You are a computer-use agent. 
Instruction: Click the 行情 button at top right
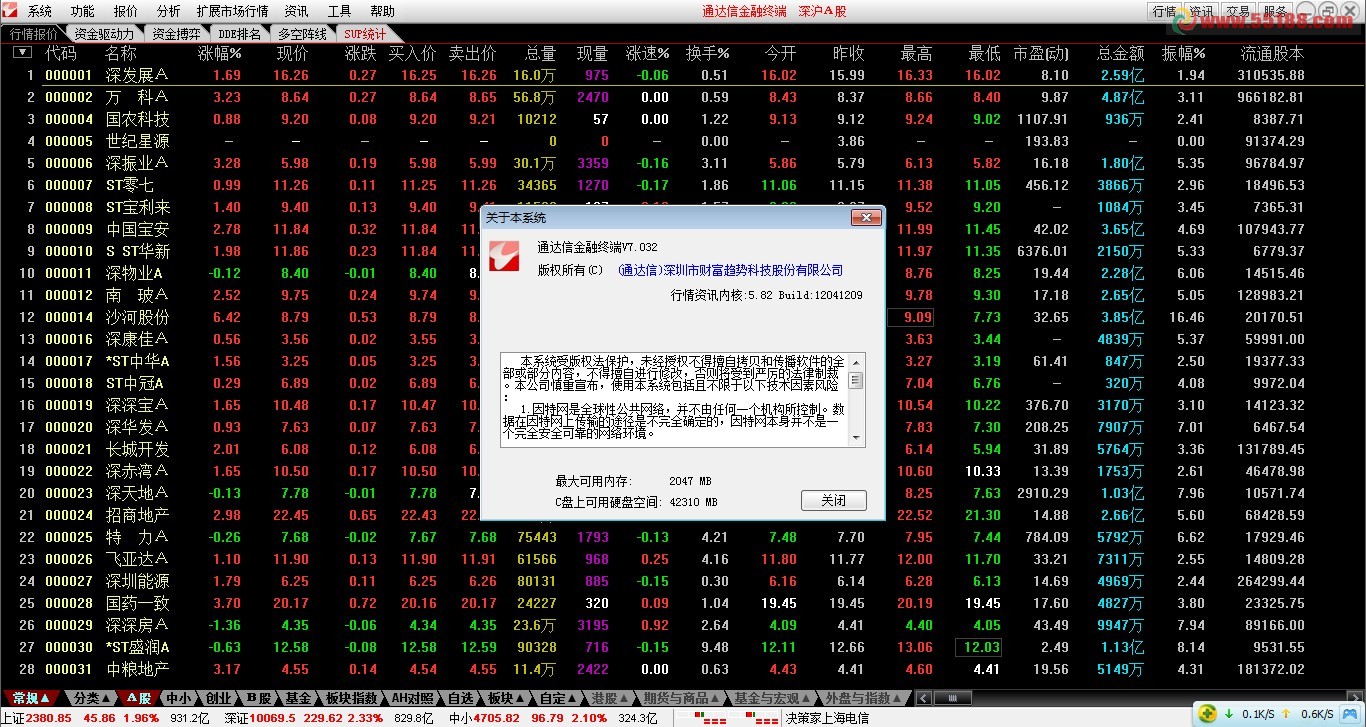(1164, 11)
